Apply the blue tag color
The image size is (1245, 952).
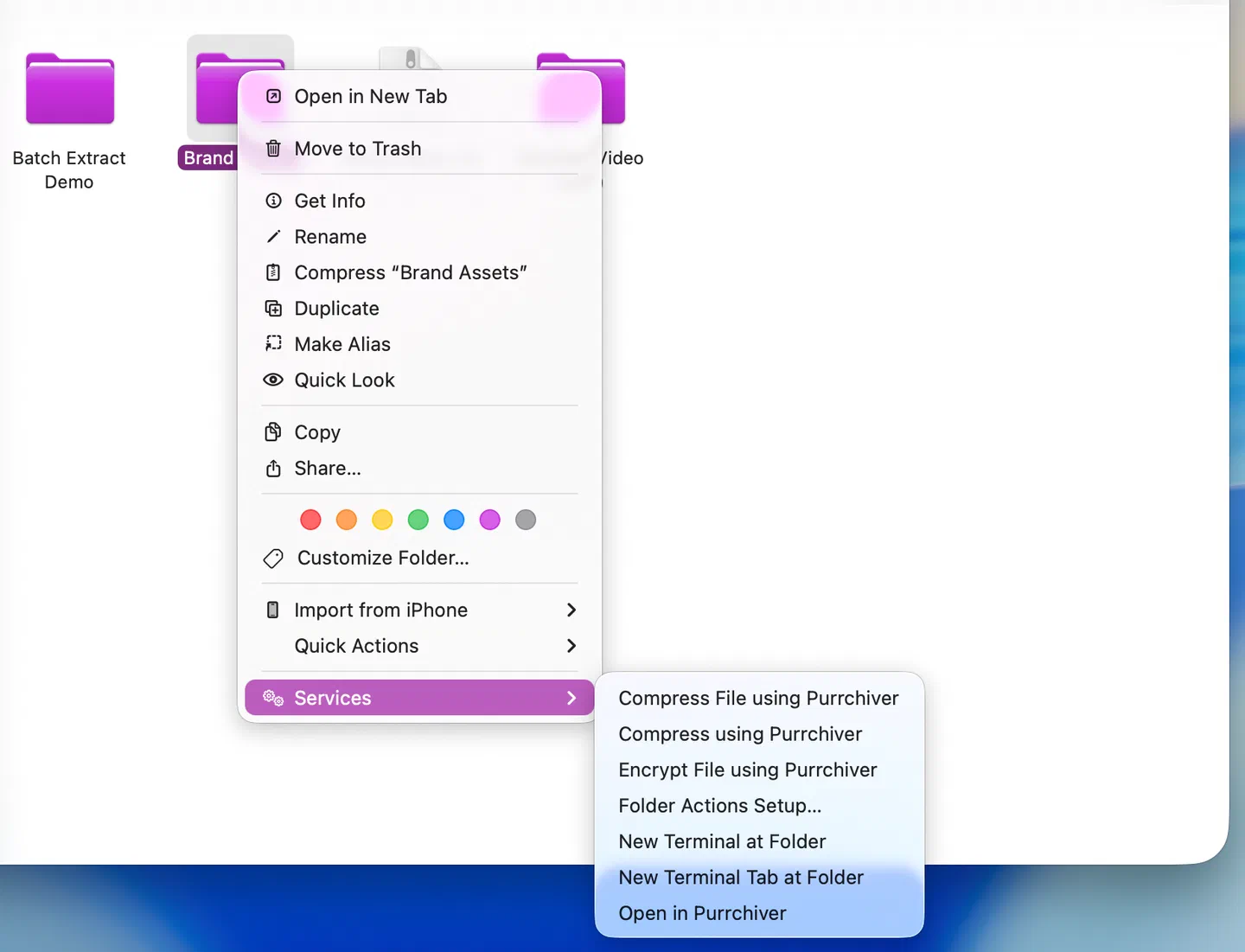(454, 520)
